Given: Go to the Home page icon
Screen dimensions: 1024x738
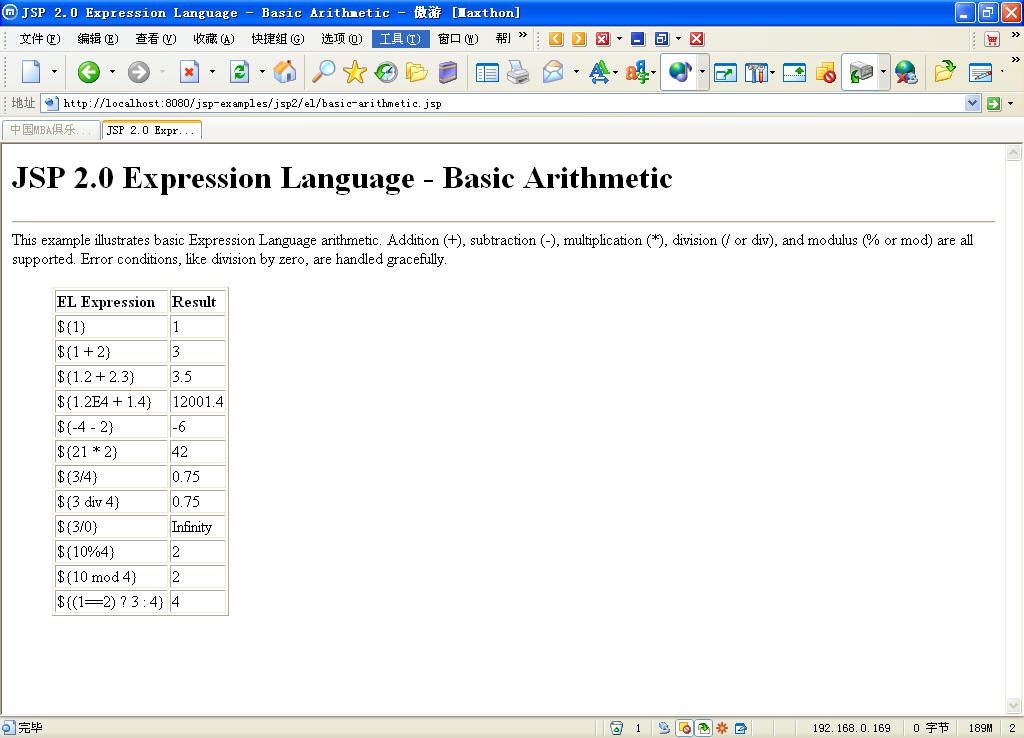Looking at the screenshot, I should (285, 72).
